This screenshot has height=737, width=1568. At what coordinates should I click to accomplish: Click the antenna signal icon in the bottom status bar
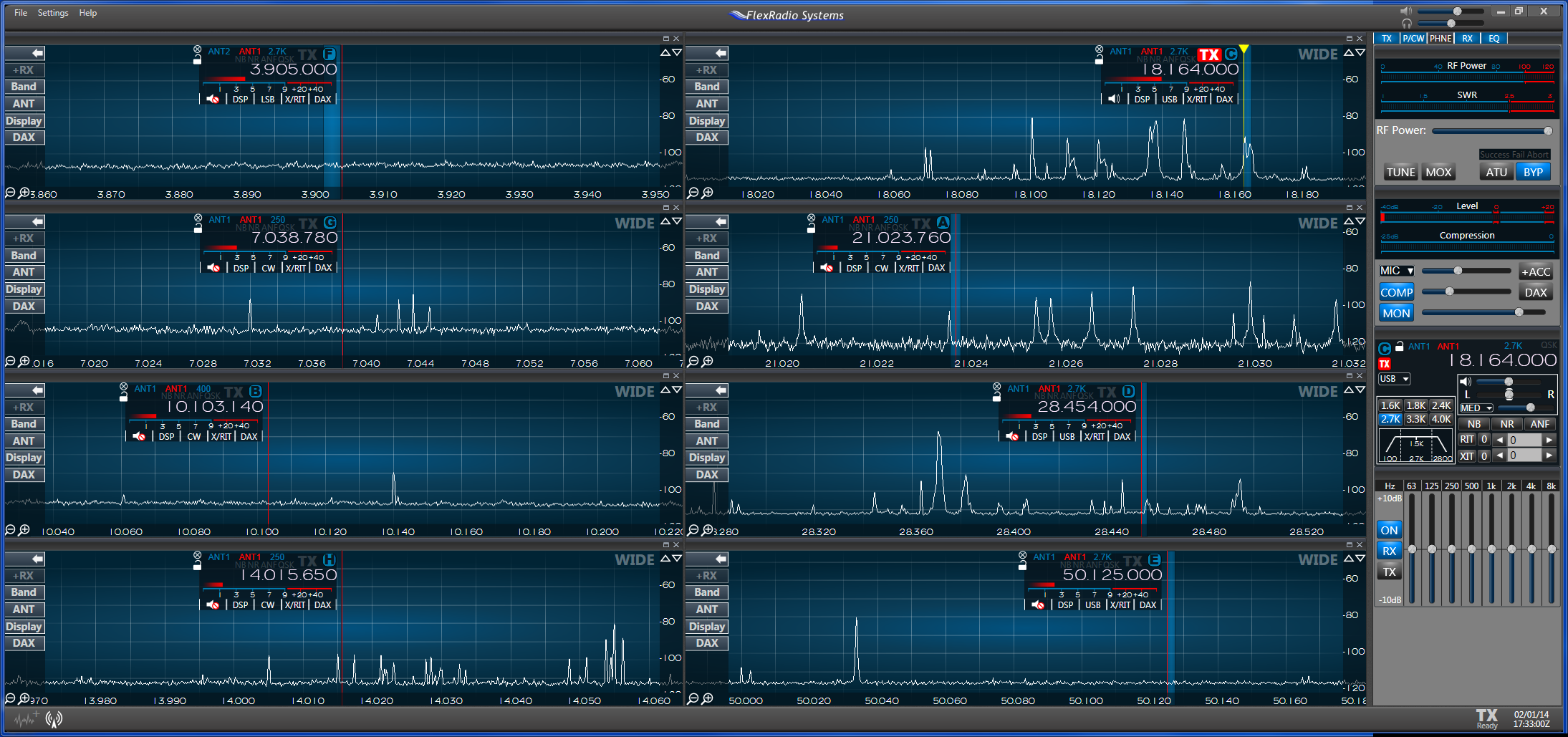tap(54, 718)
